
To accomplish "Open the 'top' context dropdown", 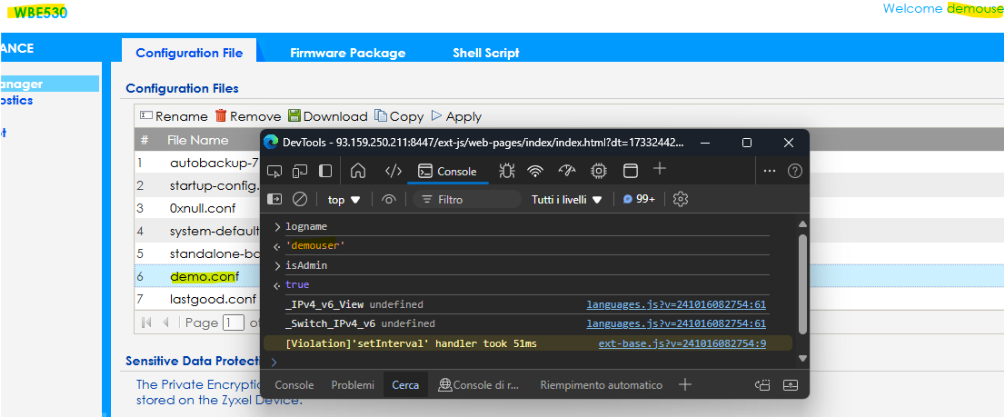I will coord(344,199).
